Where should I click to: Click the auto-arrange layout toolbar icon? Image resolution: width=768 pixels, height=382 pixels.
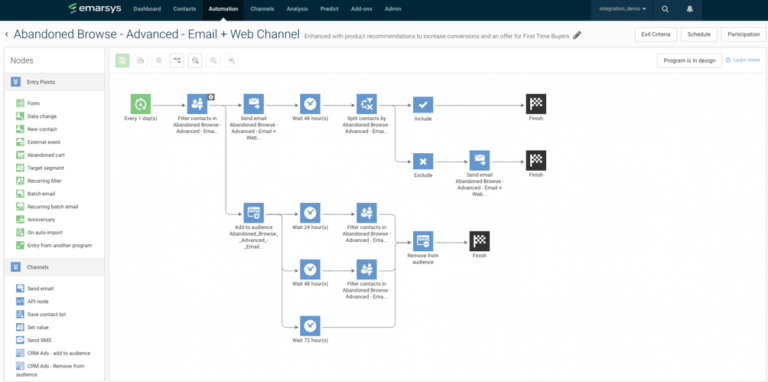click(x=177, y=61)
